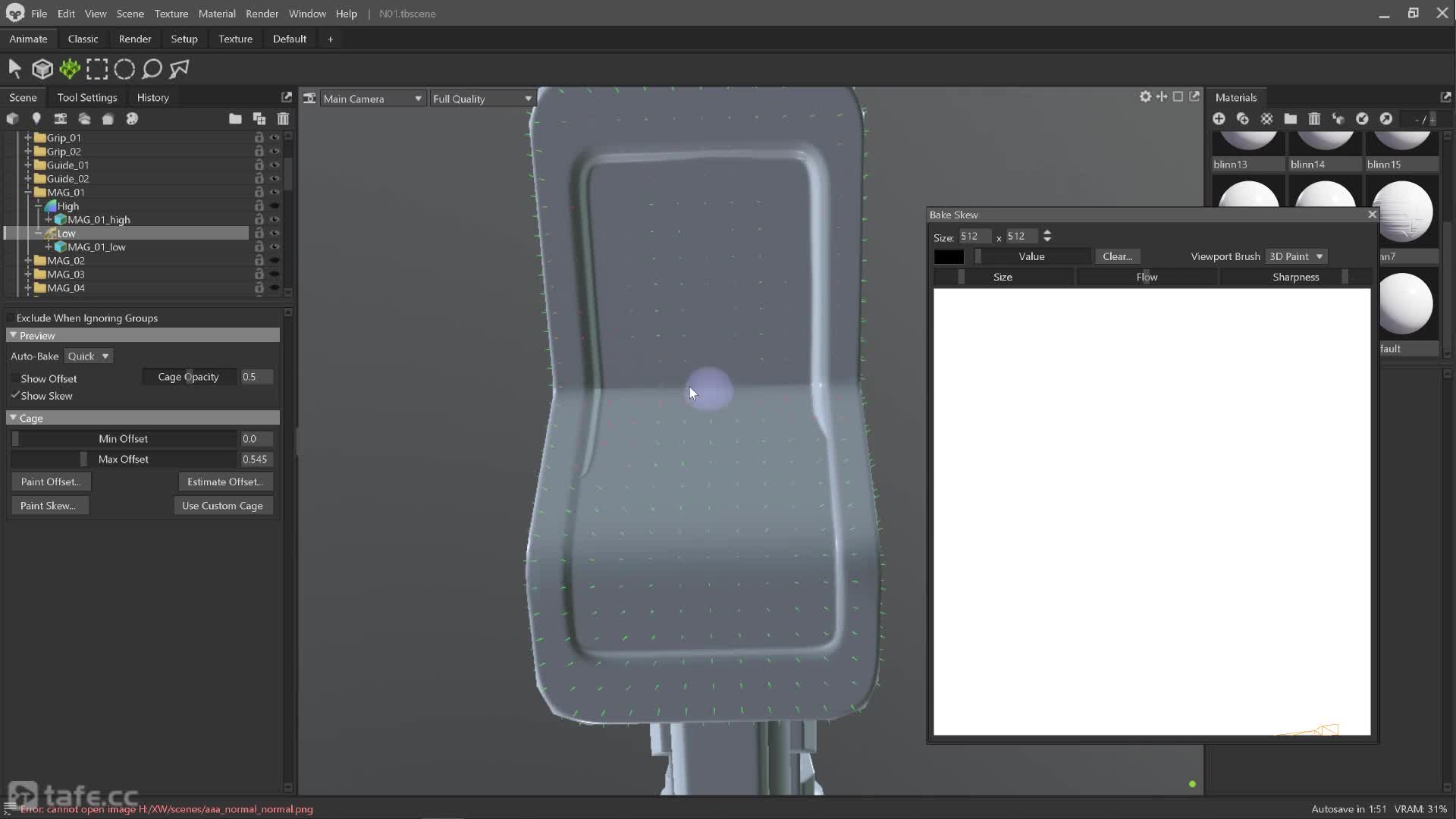
Task: Uncheck Show Skew checkbox
Action: pos(14,396)
